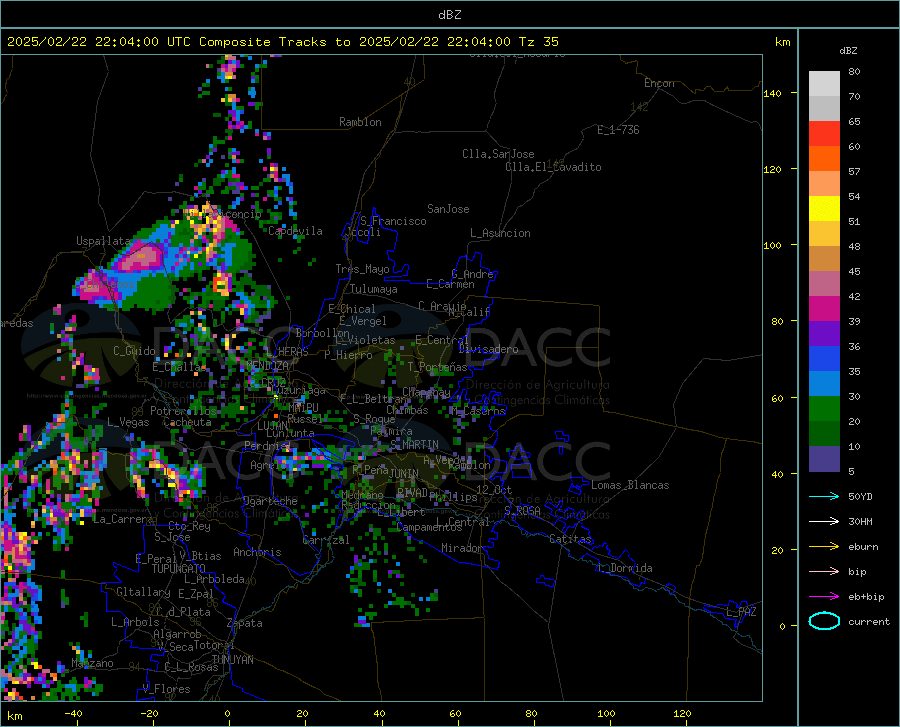Viewport: 900px width, 727px height.
Task: Select the gold swatch between 51 and 48
Action: click(824, 234)
